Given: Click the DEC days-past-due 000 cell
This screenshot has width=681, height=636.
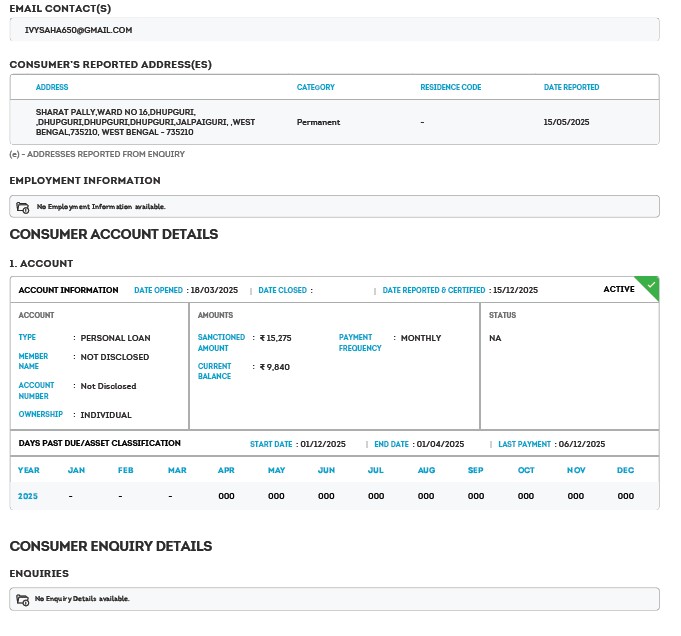Looking at the screenshot, I should (626, 496).
